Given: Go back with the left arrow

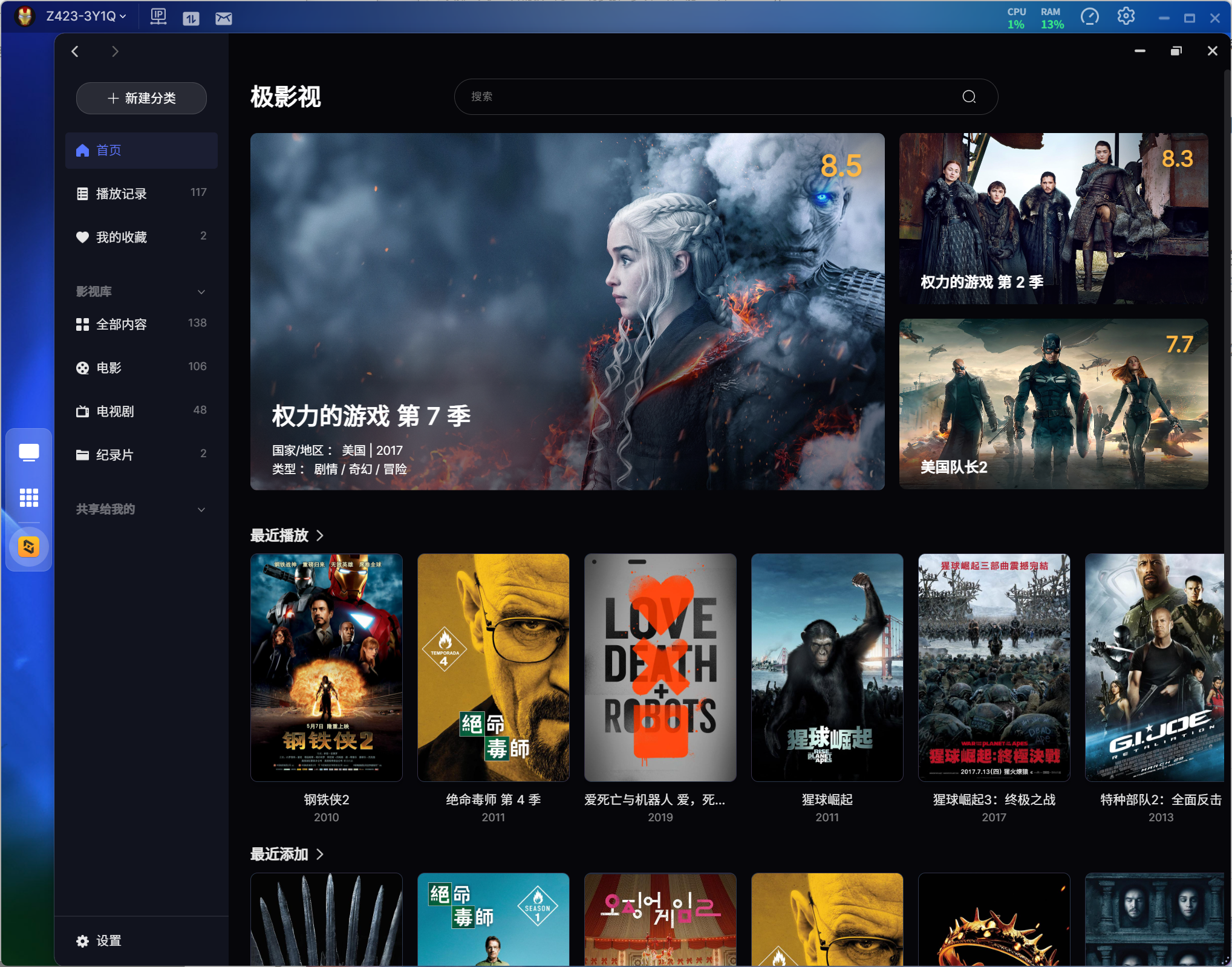Looking at the screenshot, I should tap(75, 51).
